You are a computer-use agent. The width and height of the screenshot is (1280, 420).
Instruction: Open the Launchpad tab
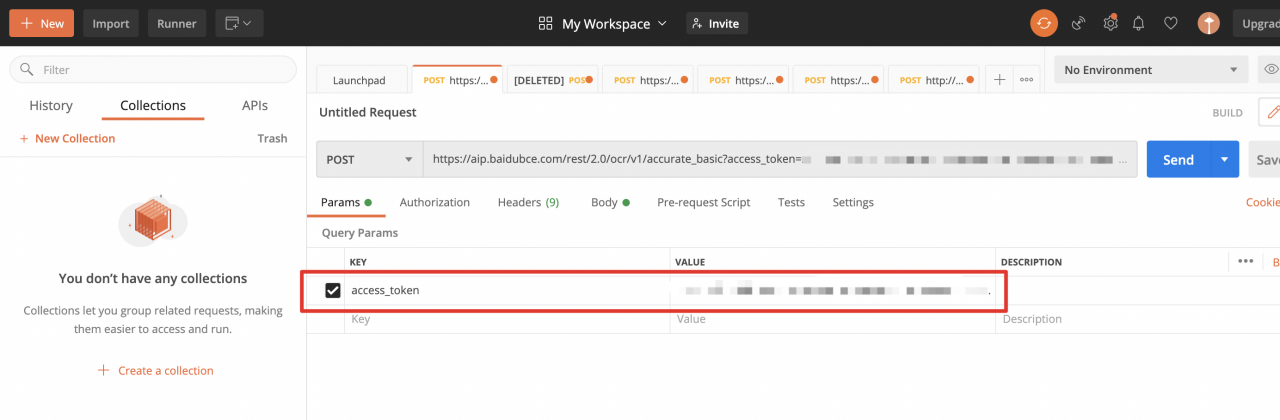point(358,80)
